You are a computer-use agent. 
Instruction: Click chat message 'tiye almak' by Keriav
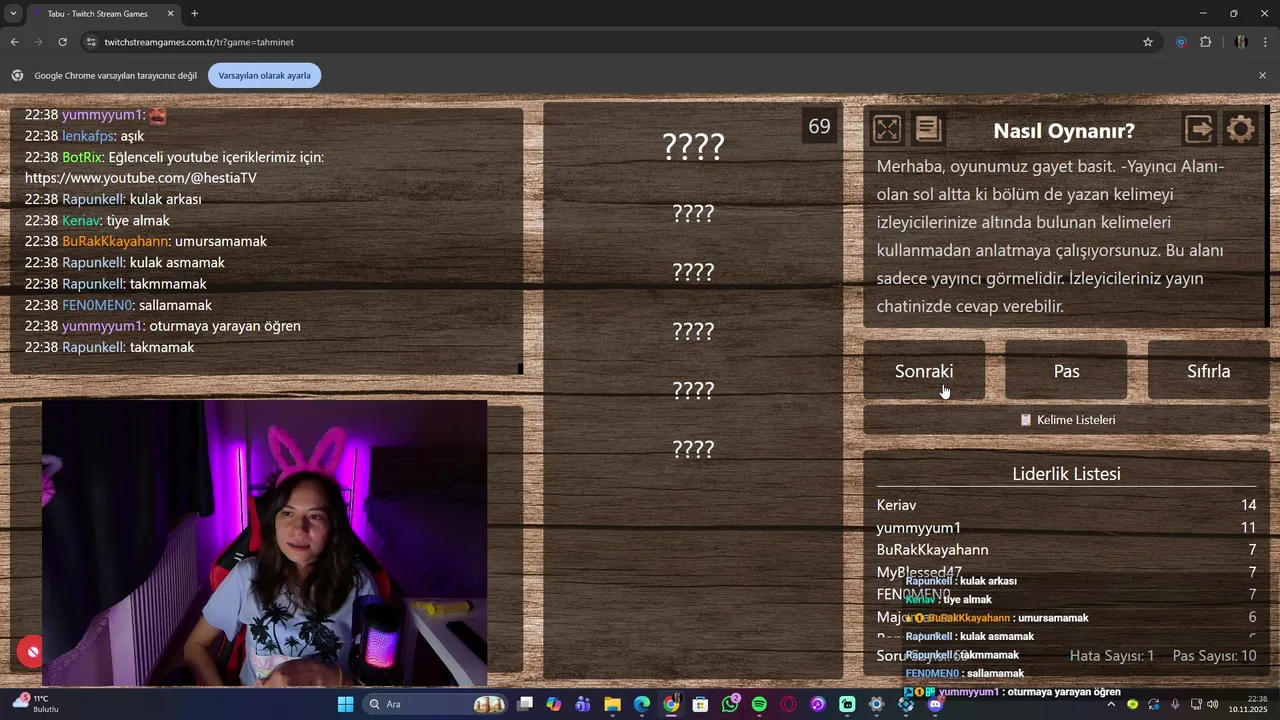tap(138, 220)
